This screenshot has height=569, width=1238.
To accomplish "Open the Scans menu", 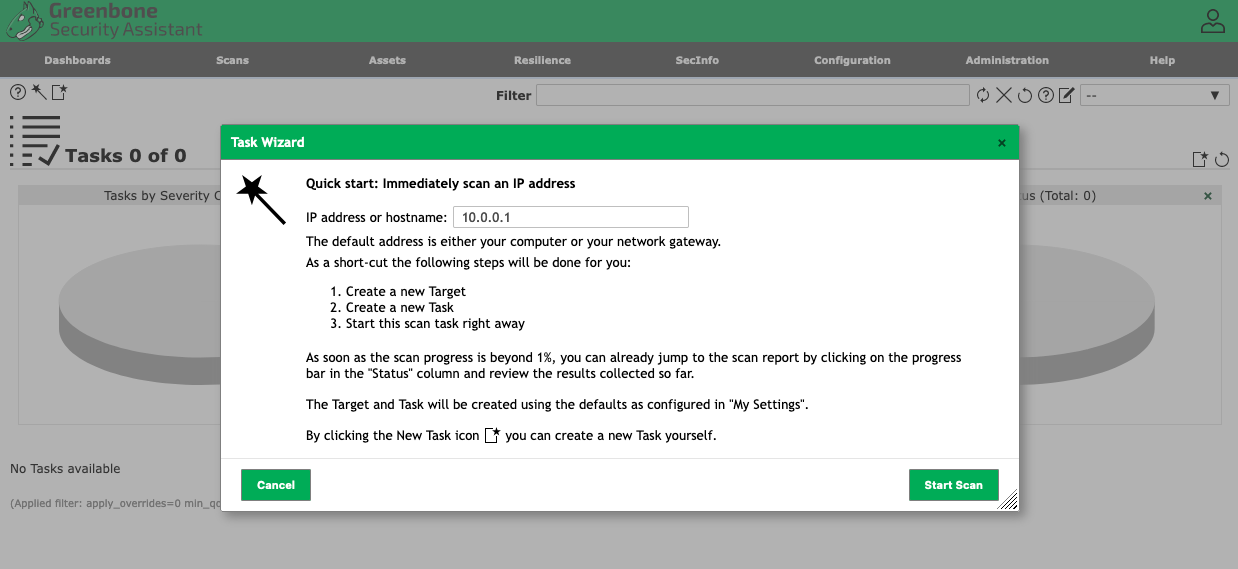I will 232,60.
